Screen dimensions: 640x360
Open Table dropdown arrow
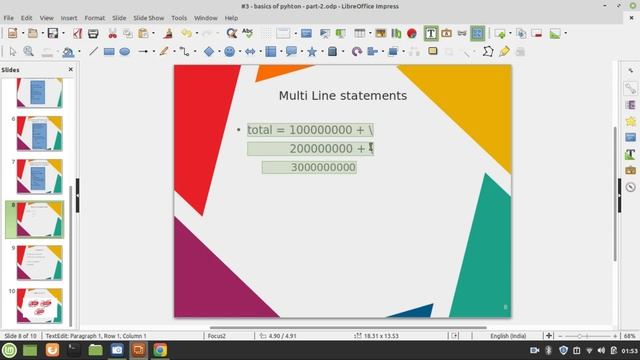(369, 33)
